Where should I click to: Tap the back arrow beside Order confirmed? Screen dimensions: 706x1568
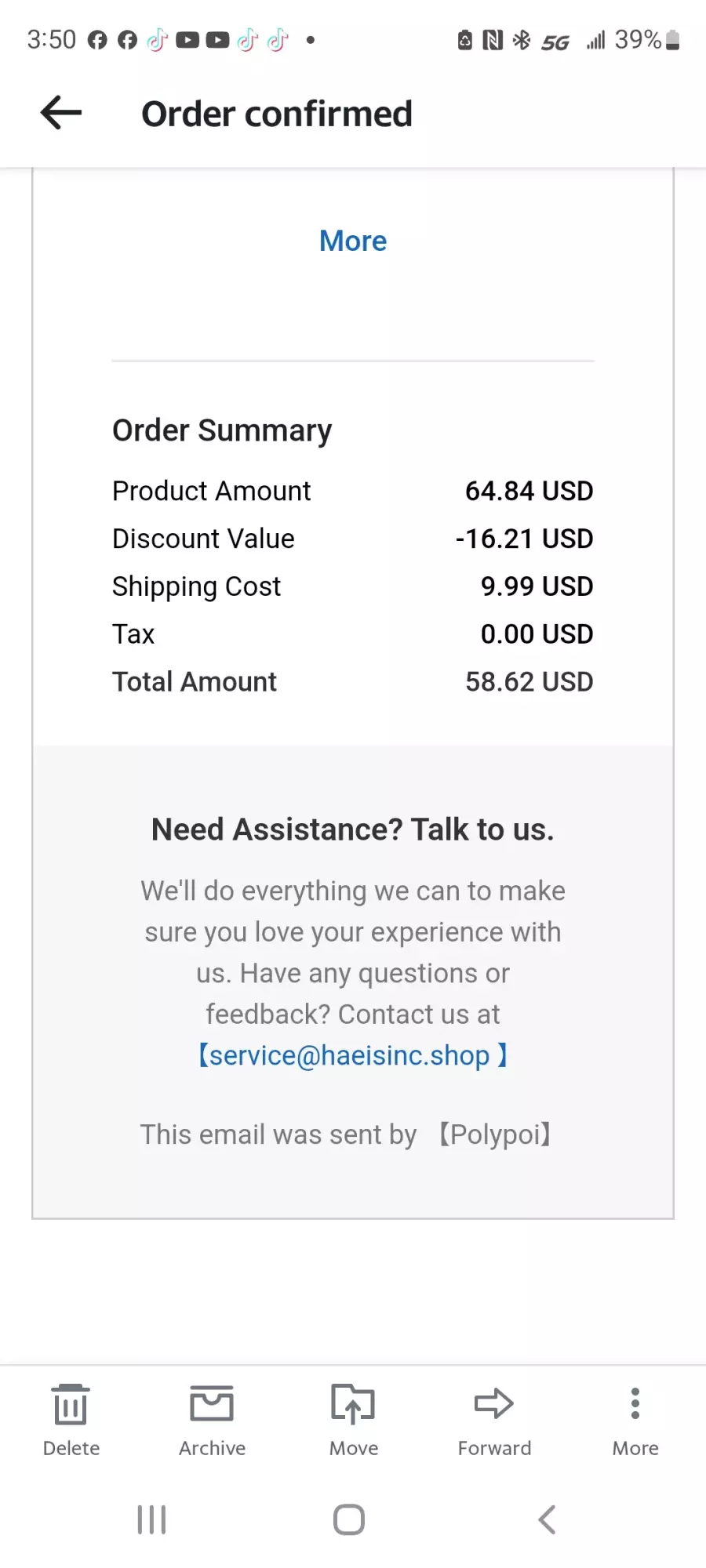[61, 113]
